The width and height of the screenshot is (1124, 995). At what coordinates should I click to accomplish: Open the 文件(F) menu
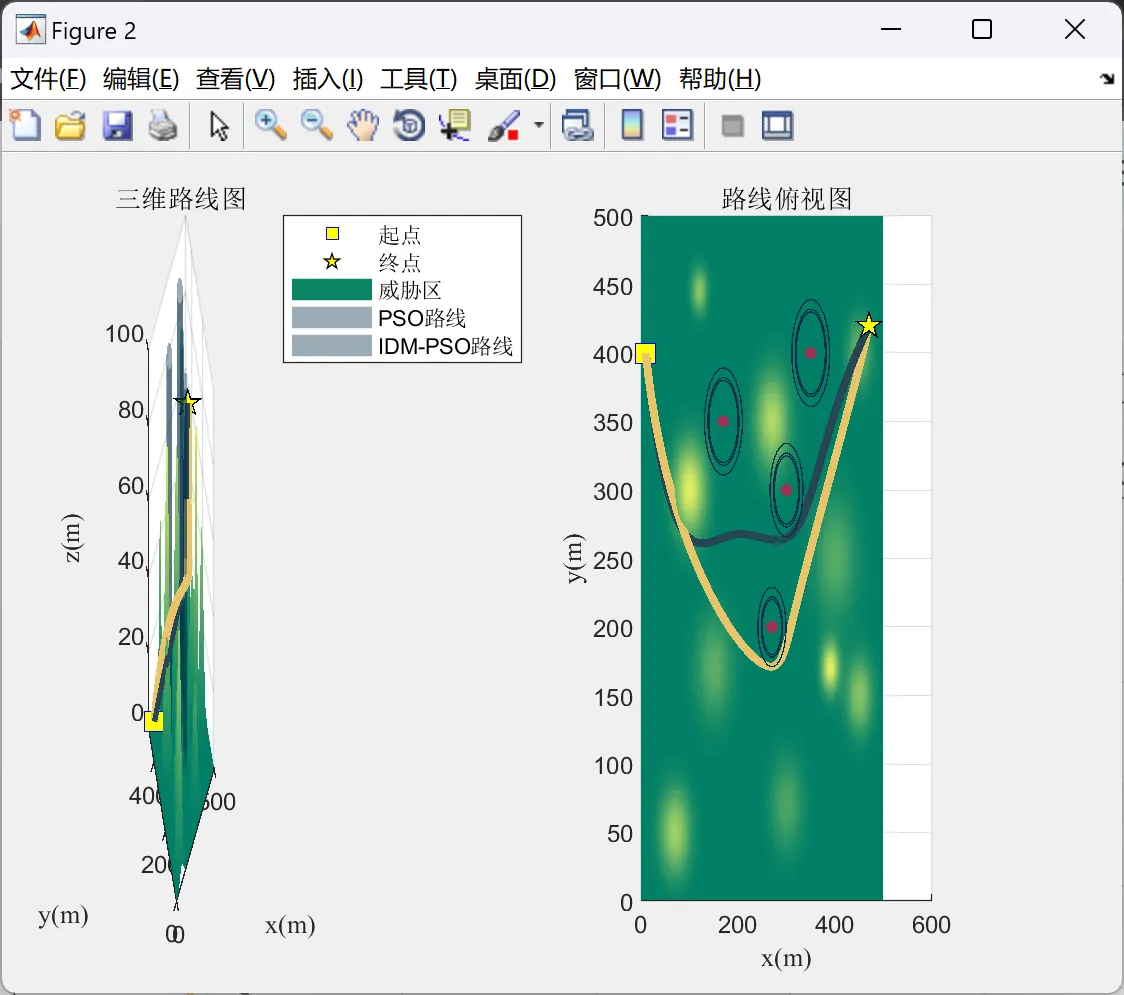[48, 79]
